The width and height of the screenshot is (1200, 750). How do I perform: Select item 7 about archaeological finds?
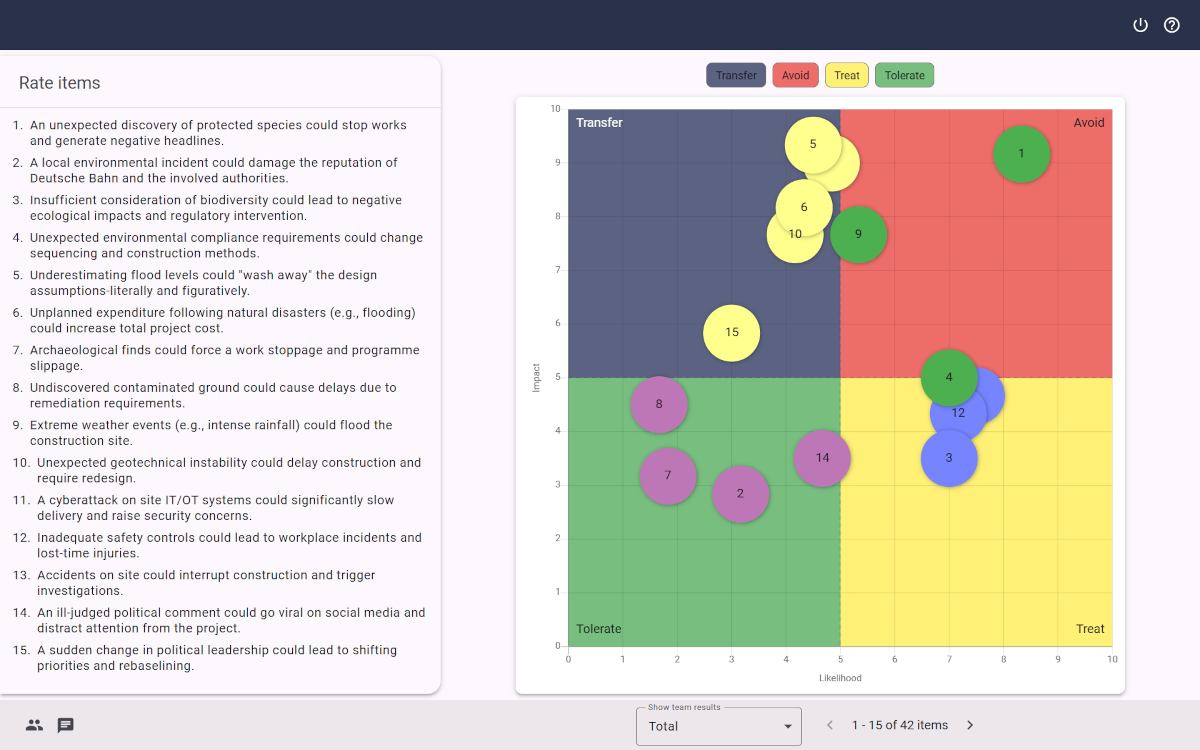(x=220, y=358)
